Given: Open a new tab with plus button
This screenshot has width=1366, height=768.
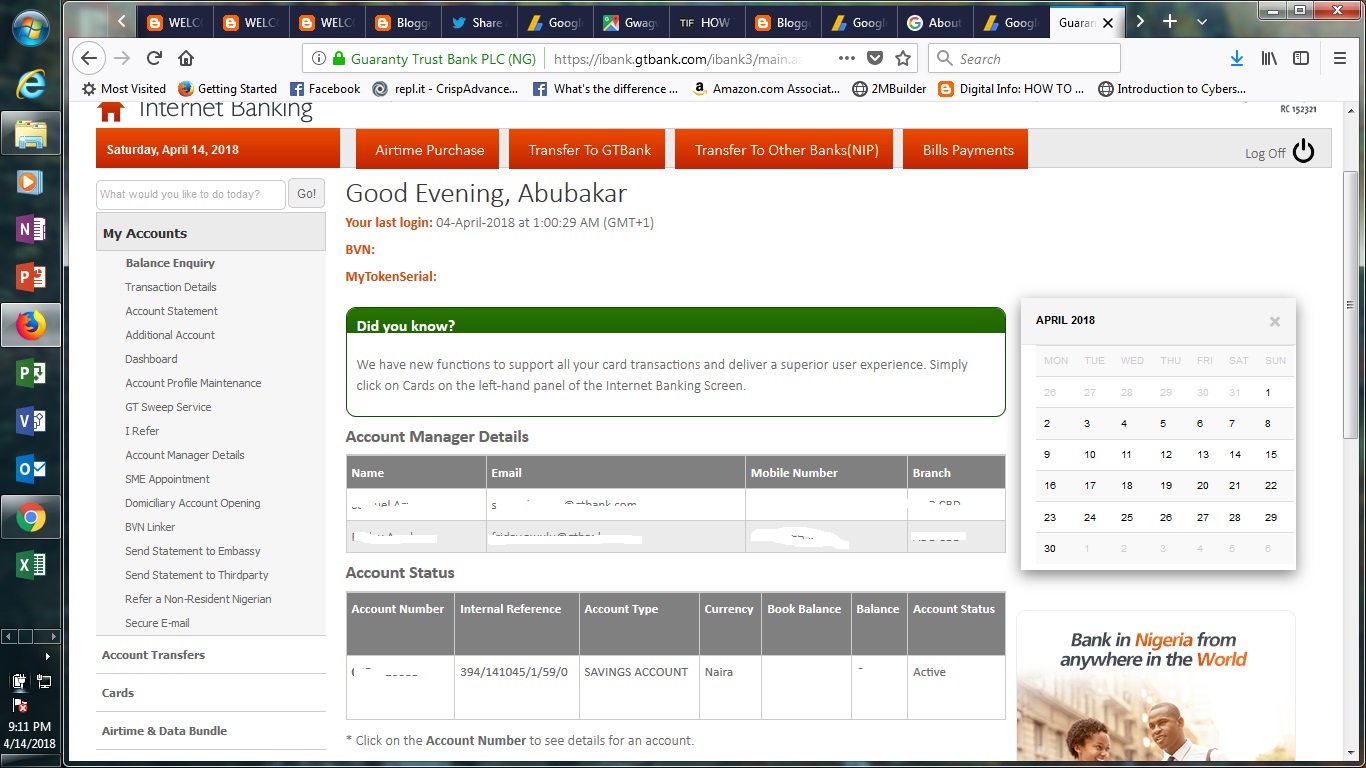Looking at the screenshot, I should click(x=1170, y=22).
